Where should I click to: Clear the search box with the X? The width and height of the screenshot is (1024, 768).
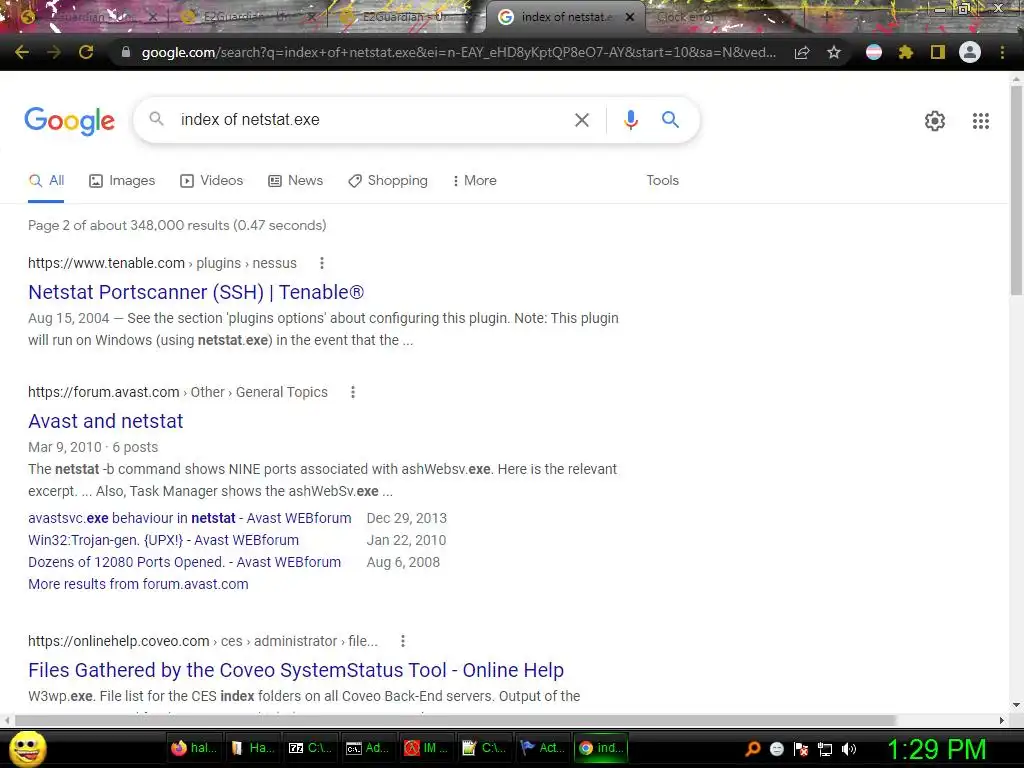pos(582,120)
